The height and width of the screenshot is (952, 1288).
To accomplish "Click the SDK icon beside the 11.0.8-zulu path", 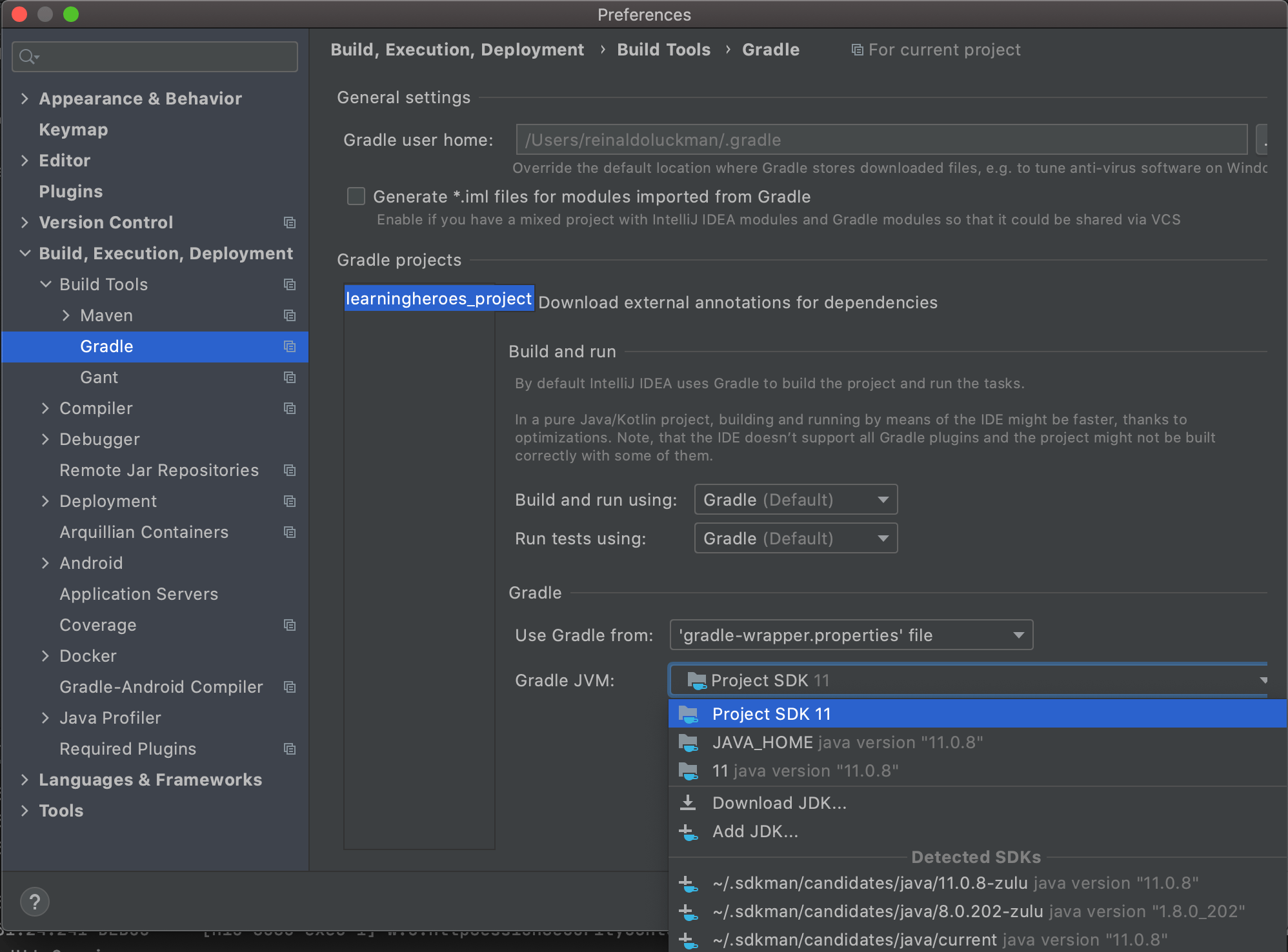I will (x=689, y=883).
